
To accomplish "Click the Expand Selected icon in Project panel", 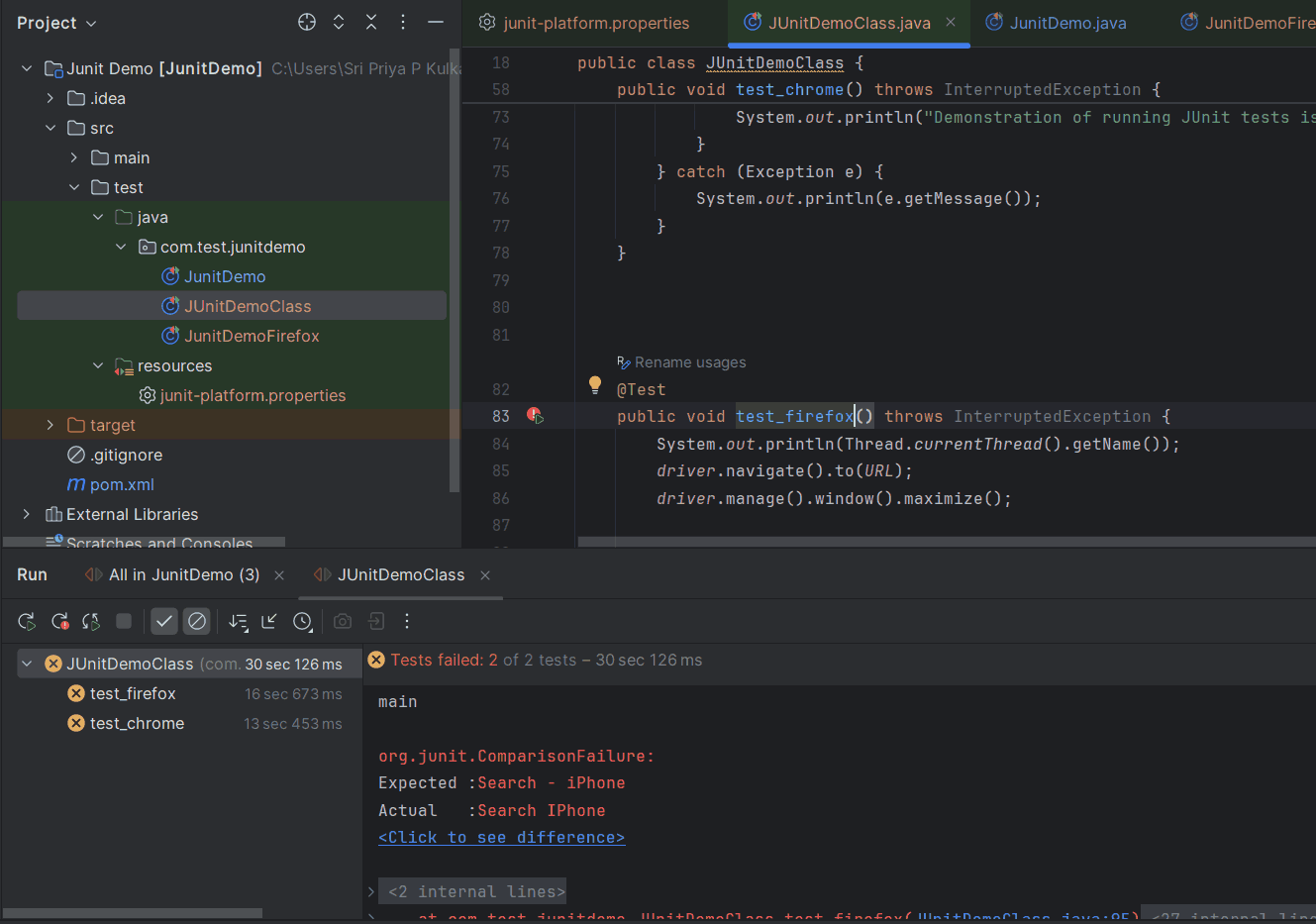I will click(339, 22).
